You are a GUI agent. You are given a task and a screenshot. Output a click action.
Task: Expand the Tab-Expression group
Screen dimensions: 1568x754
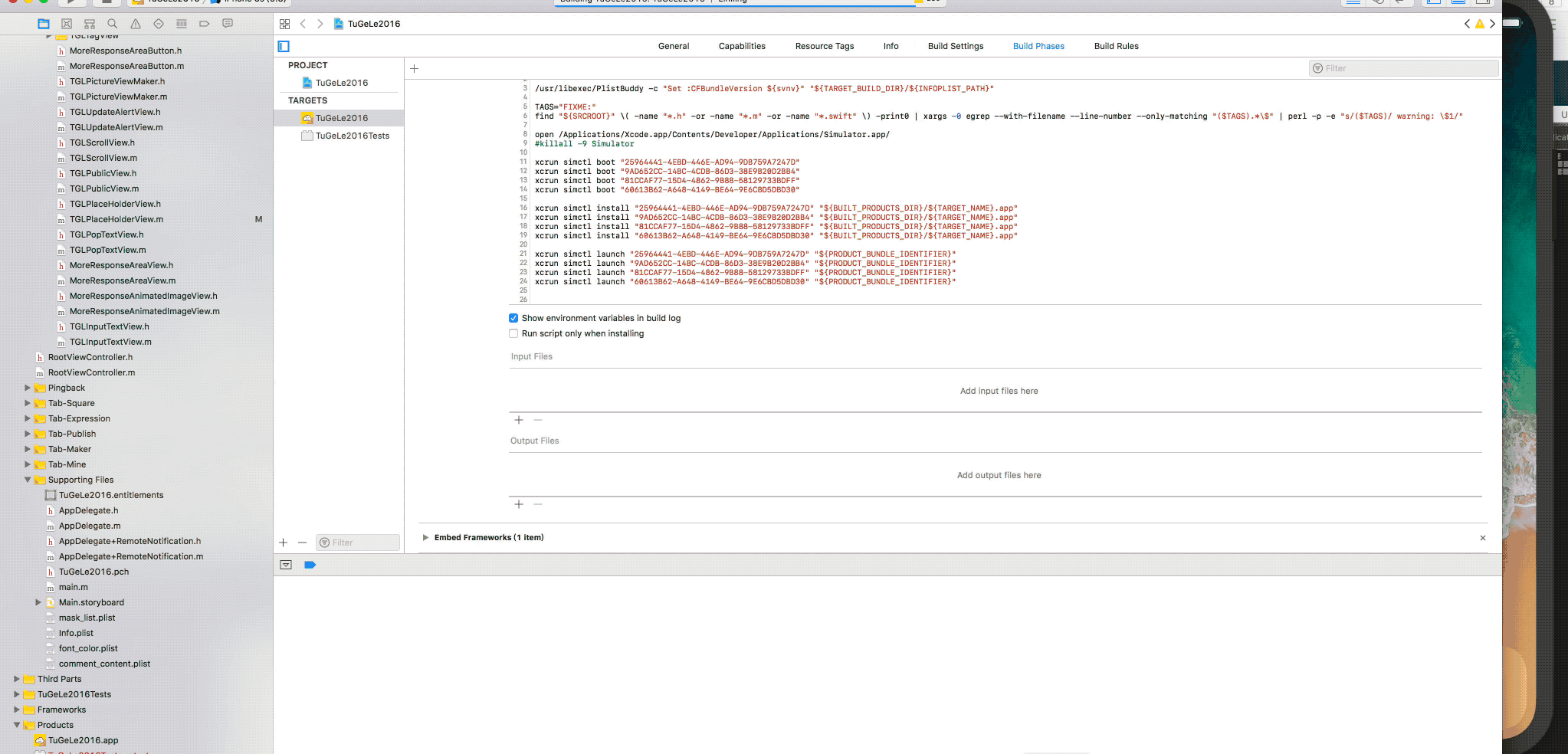[28, 418]
